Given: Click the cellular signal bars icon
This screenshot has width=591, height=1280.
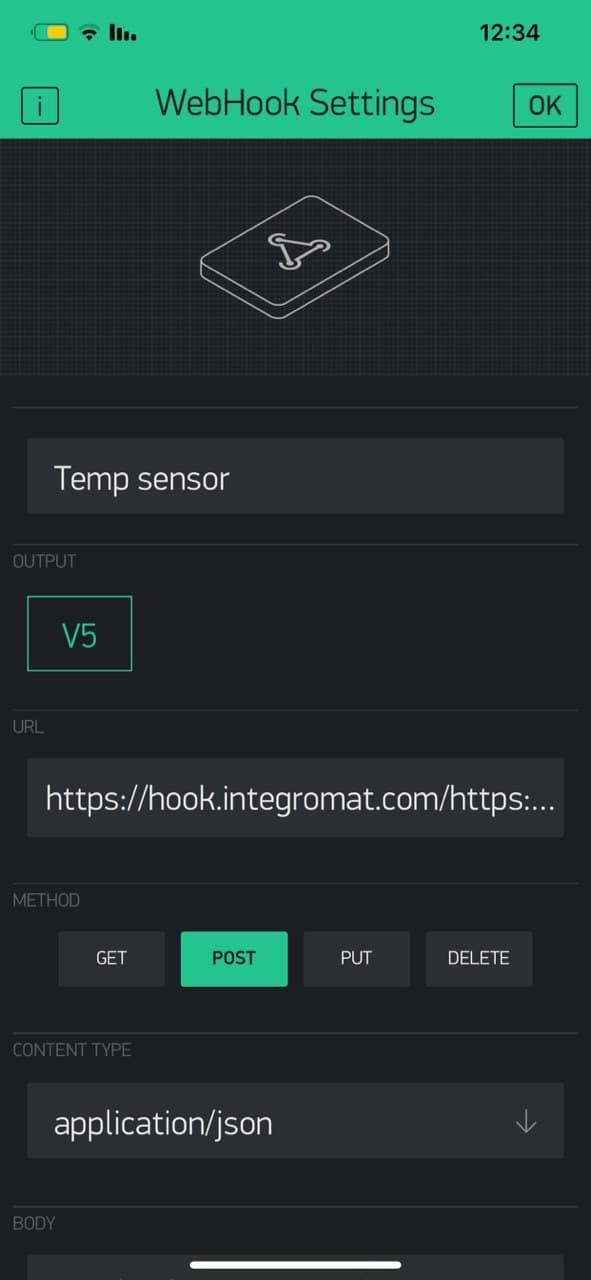Looking at the screenshot, I should click(x=122, y=31).
